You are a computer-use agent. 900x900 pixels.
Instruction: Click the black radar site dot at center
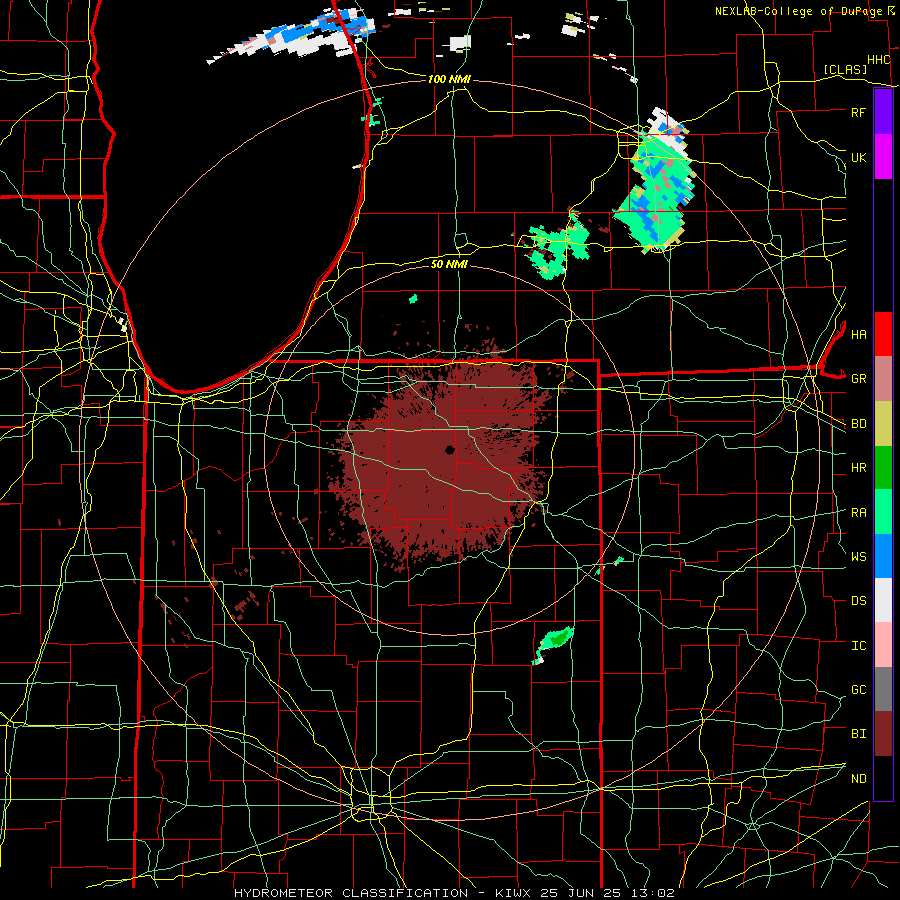[449, 449]
